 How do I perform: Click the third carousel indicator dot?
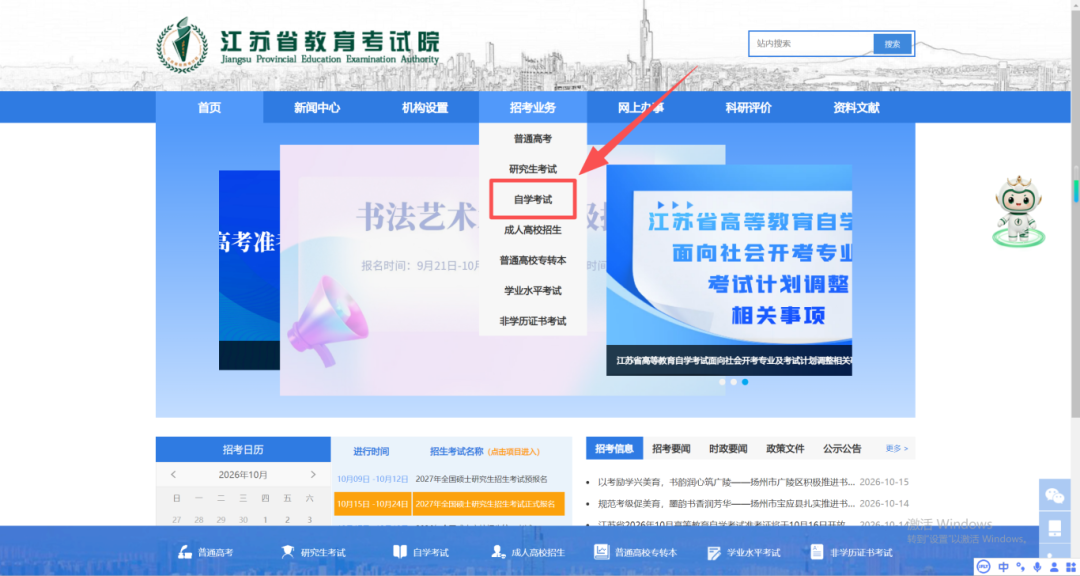pyautogui.click(x=745, y=382)
